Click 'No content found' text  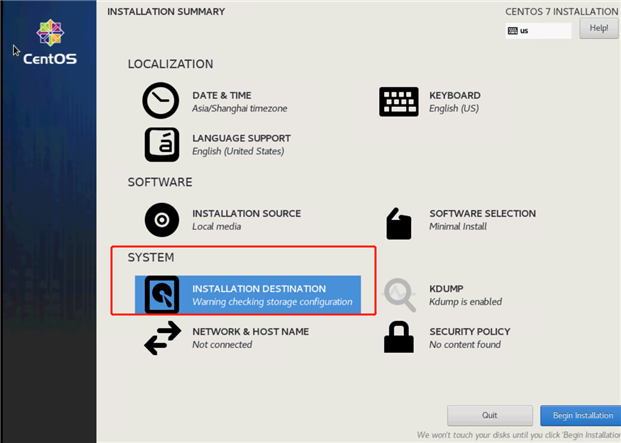point(465,344)
